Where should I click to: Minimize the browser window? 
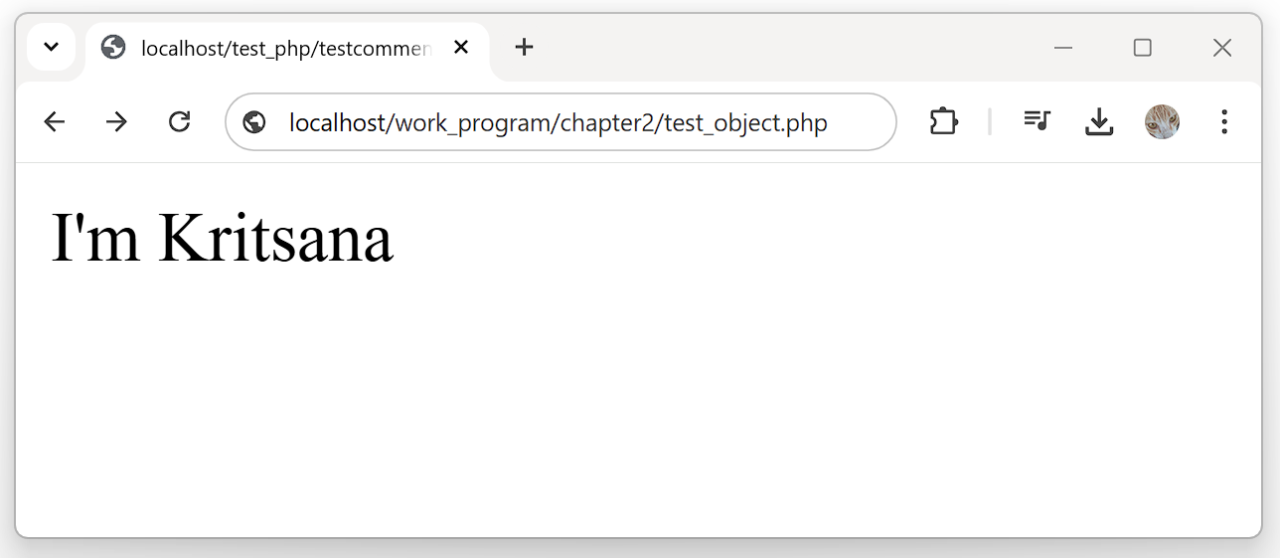[1063, 48]
